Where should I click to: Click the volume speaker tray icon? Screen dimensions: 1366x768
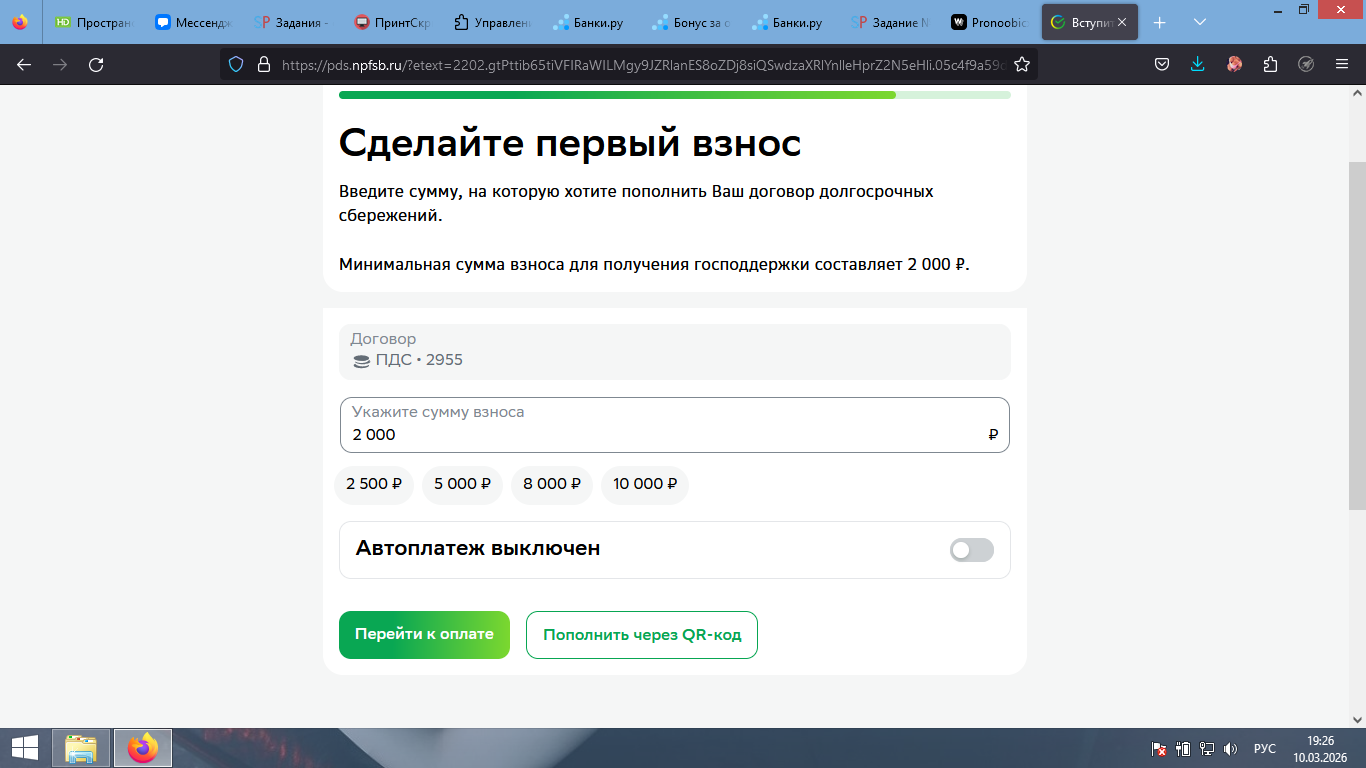(1230, 748)
